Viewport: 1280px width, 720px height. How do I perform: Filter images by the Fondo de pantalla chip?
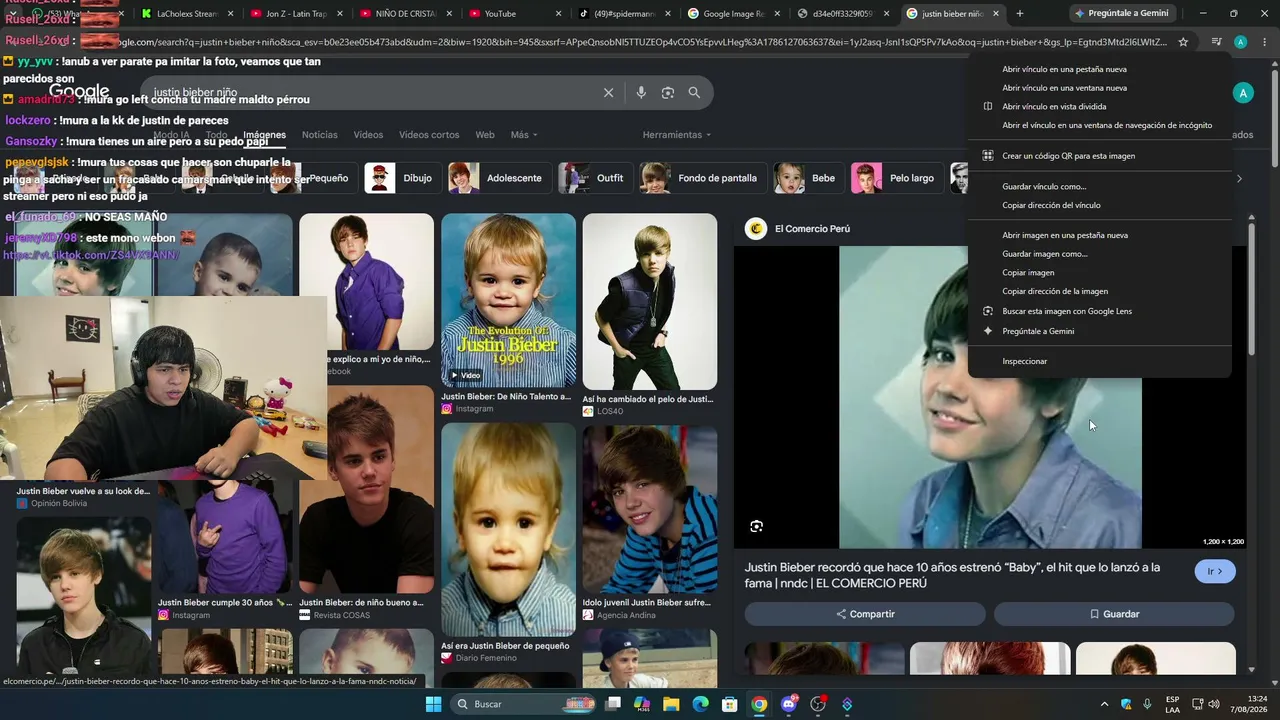[702, 178]
